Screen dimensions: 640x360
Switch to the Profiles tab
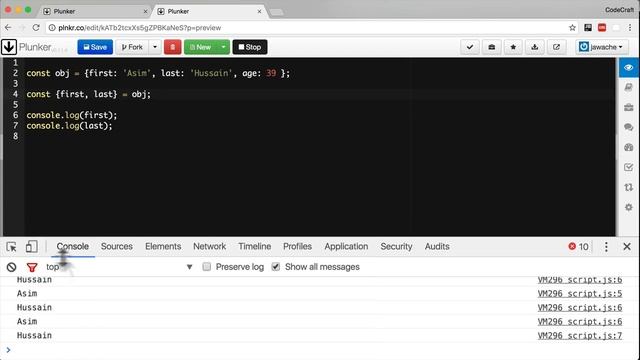coord(297,247)
